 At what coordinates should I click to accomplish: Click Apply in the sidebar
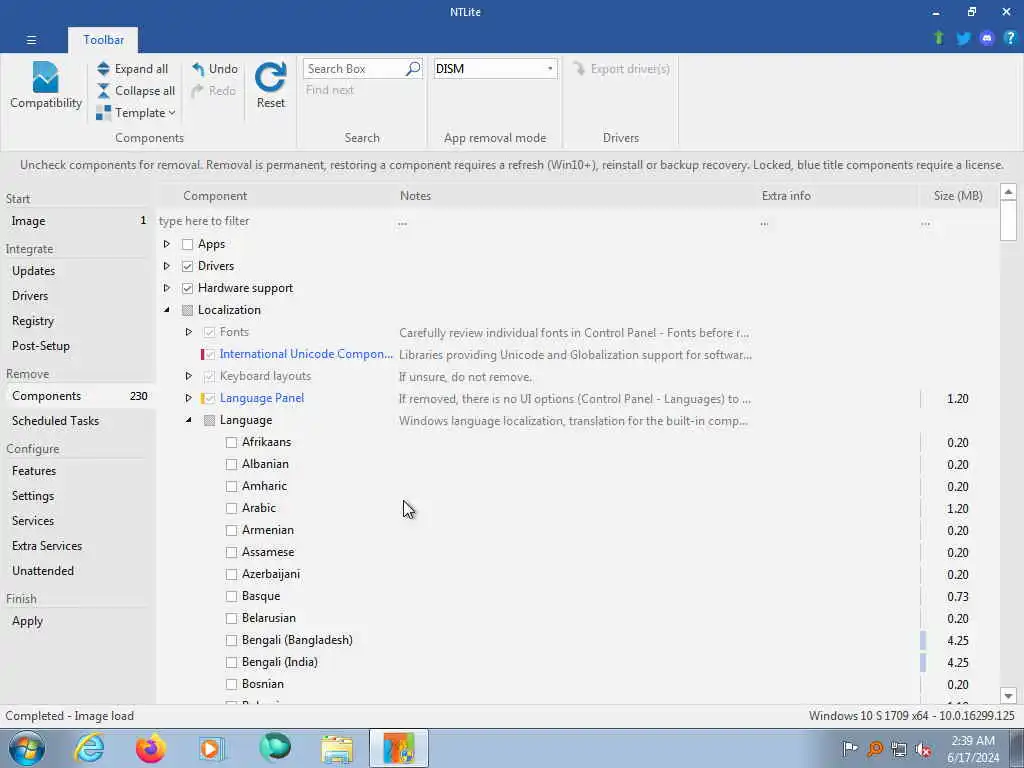pos(78,621)
